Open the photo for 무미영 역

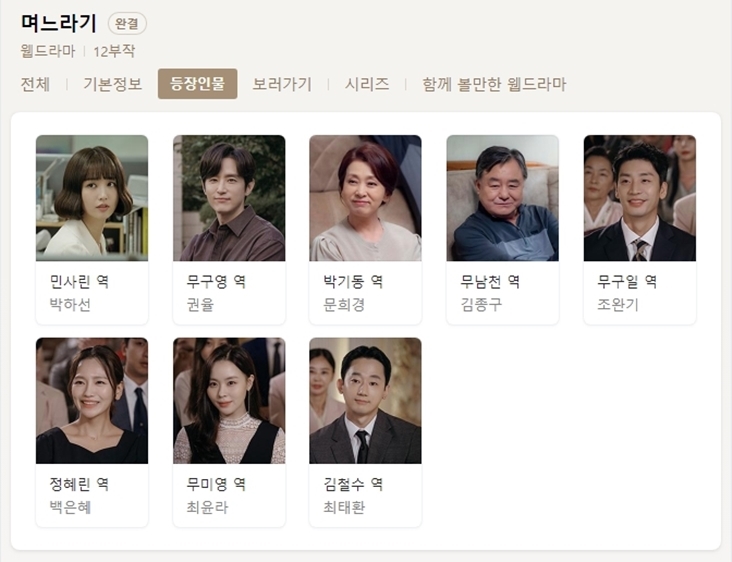229,400
